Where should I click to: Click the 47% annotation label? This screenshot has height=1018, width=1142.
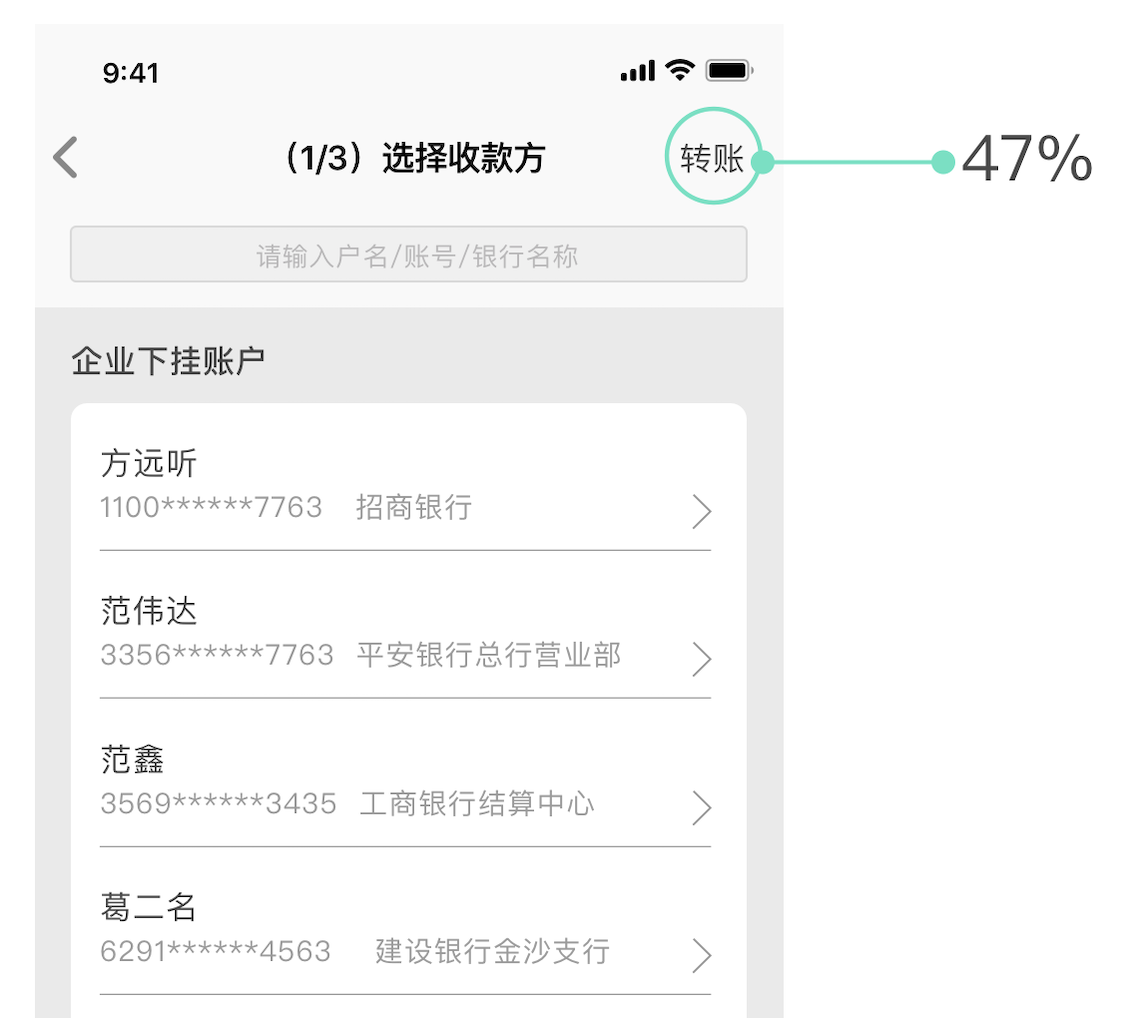(x=1027, y=160)
